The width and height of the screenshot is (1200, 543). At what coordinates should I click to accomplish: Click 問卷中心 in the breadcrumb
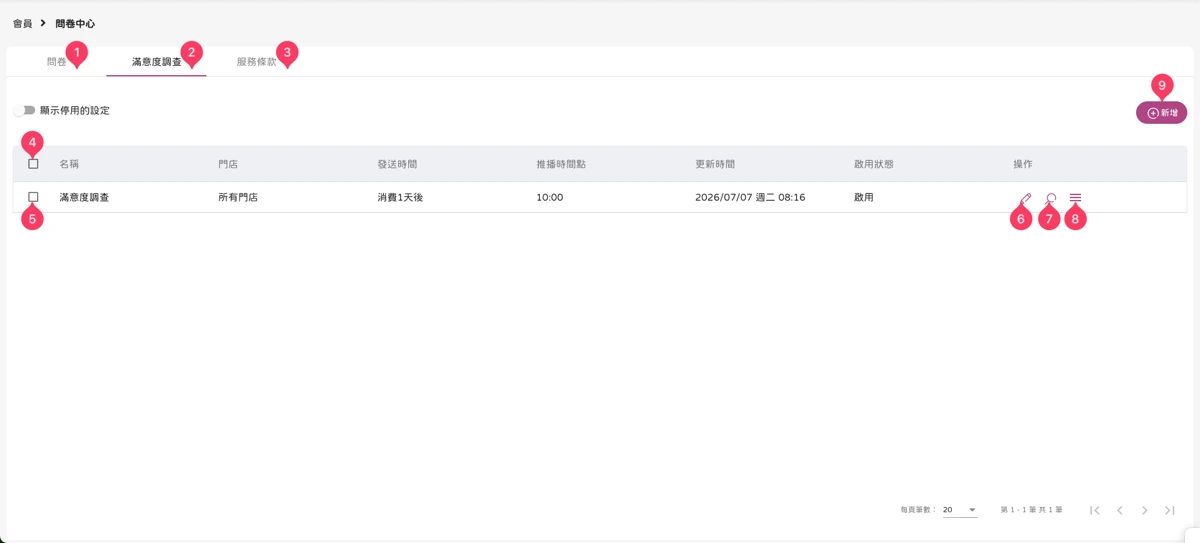click(x=75, y=23)
